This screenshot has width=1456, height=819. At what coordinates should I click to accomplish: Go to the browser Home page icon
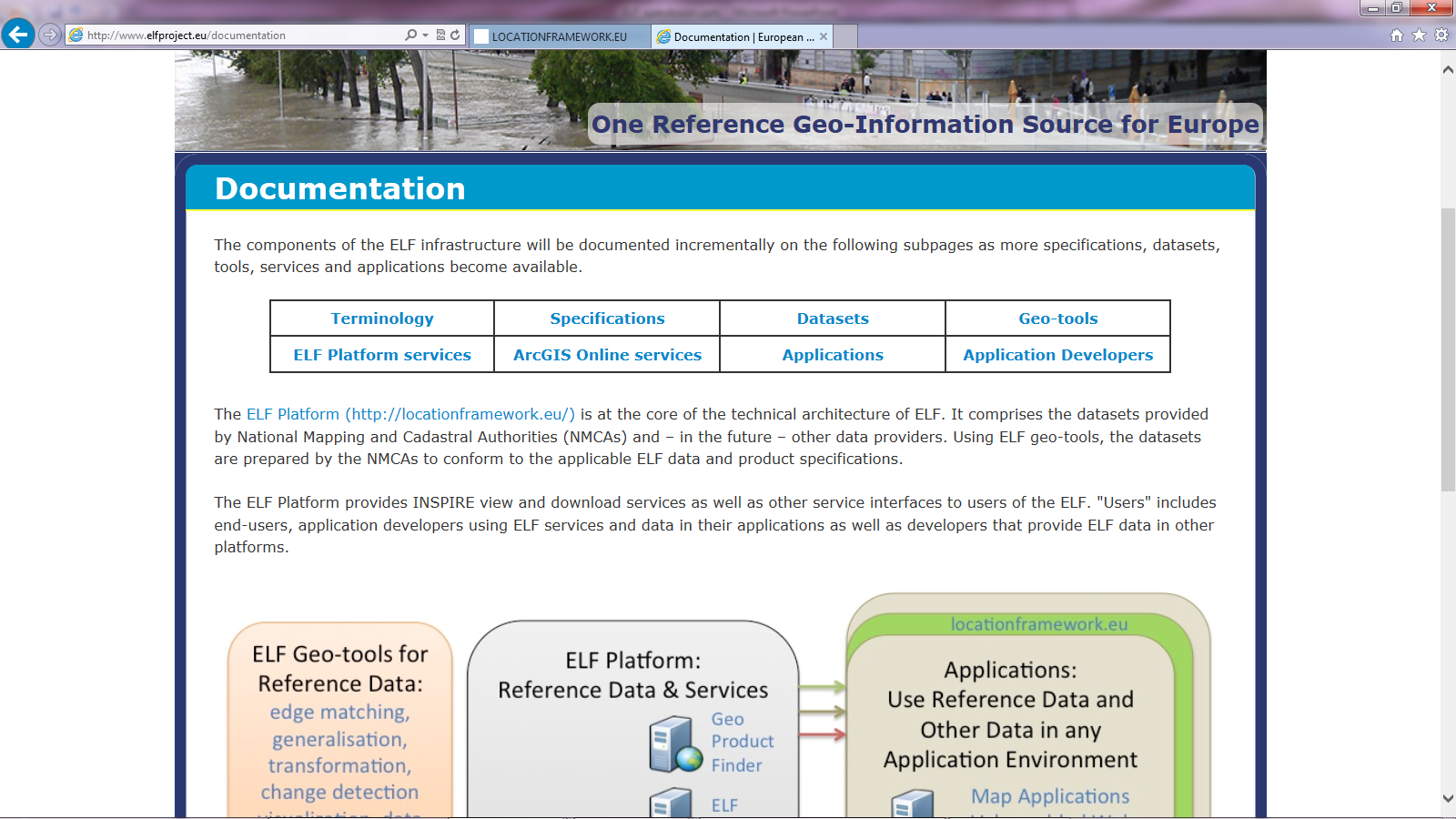1397,35
